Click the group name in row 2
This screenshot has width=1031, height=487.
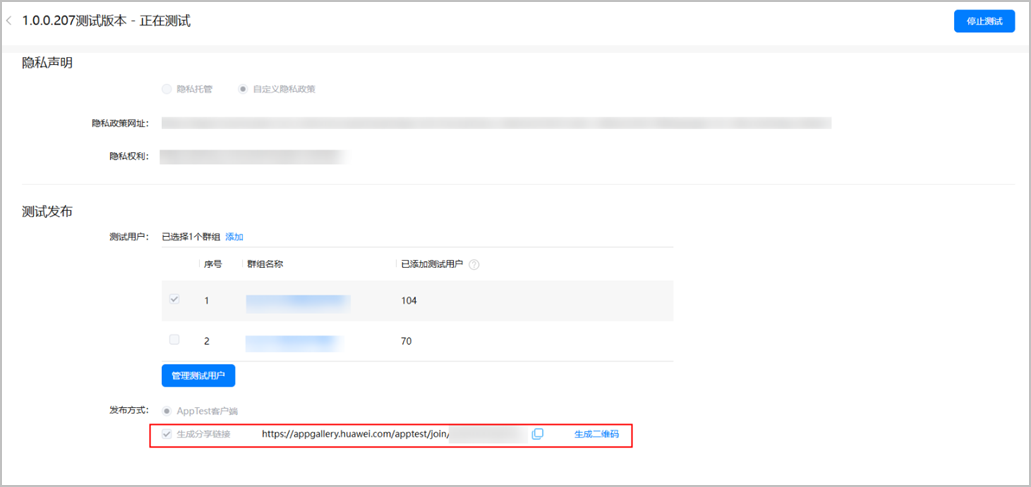pyautogui.click(x=298, y=341)
